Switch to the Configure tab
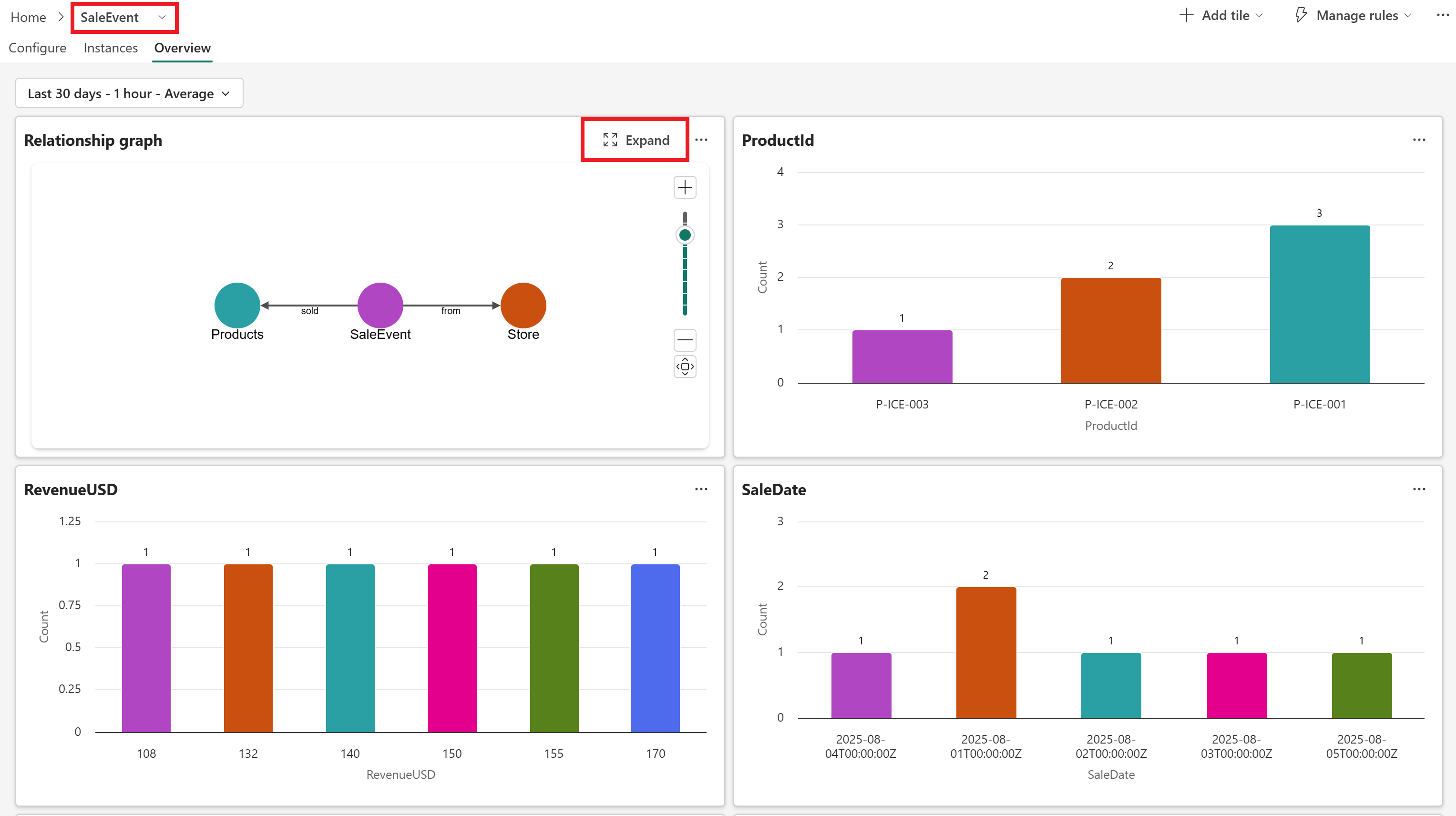 coord(37,48)
